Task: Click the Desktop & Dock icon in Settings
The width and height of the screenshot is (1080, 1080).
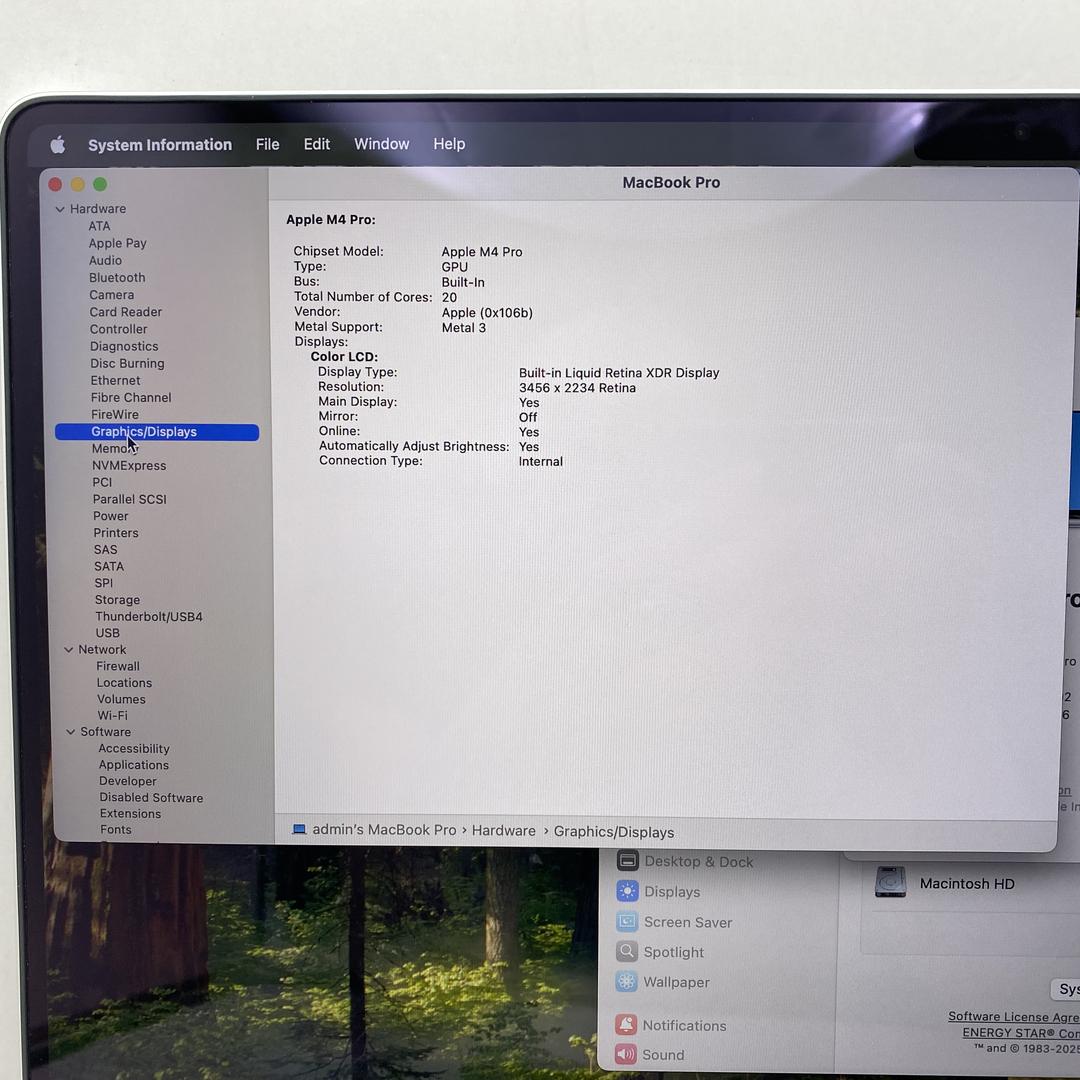Action: [x=627, y=861]
